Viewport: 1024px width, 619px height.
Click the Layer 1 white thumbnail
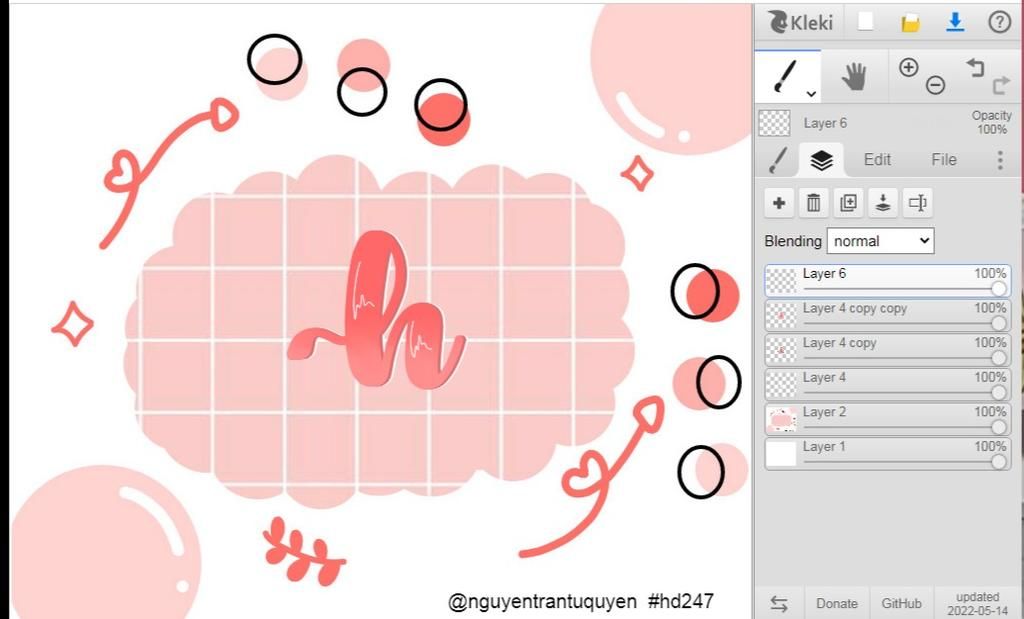point(782,454)
